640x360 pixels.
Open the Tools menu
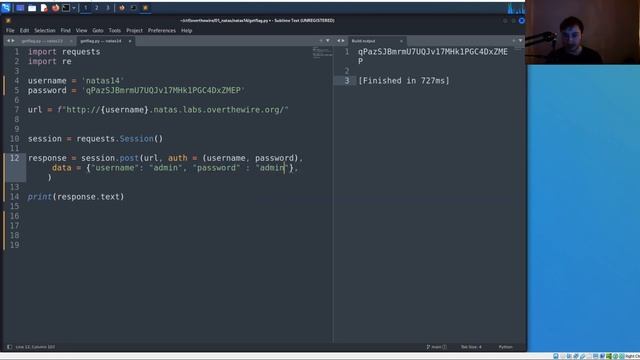[x=115, y=31]
